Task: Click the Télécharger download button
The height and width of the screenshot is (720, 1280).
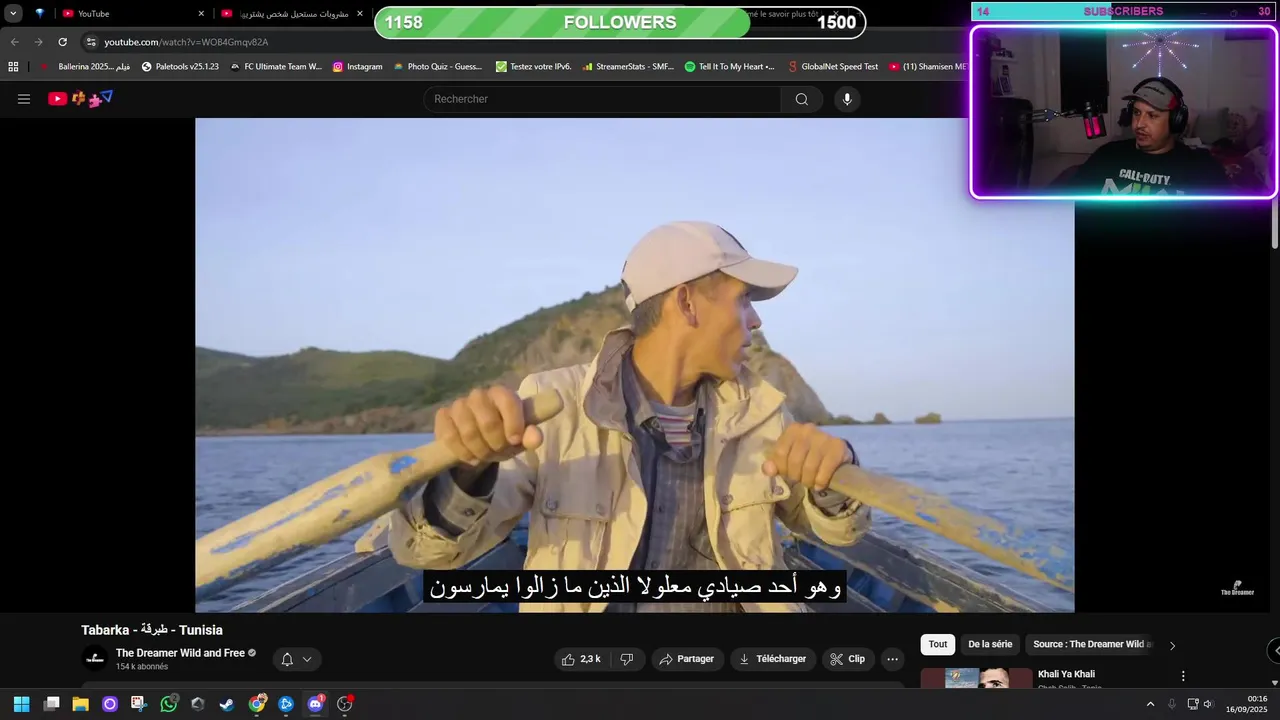Action: coord(772,659)
